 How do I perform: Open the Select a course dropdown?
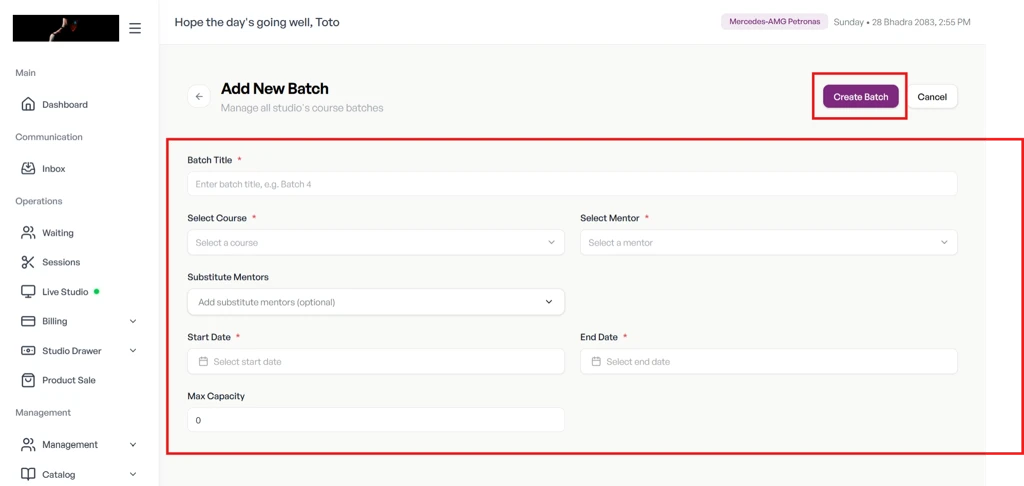376,242
